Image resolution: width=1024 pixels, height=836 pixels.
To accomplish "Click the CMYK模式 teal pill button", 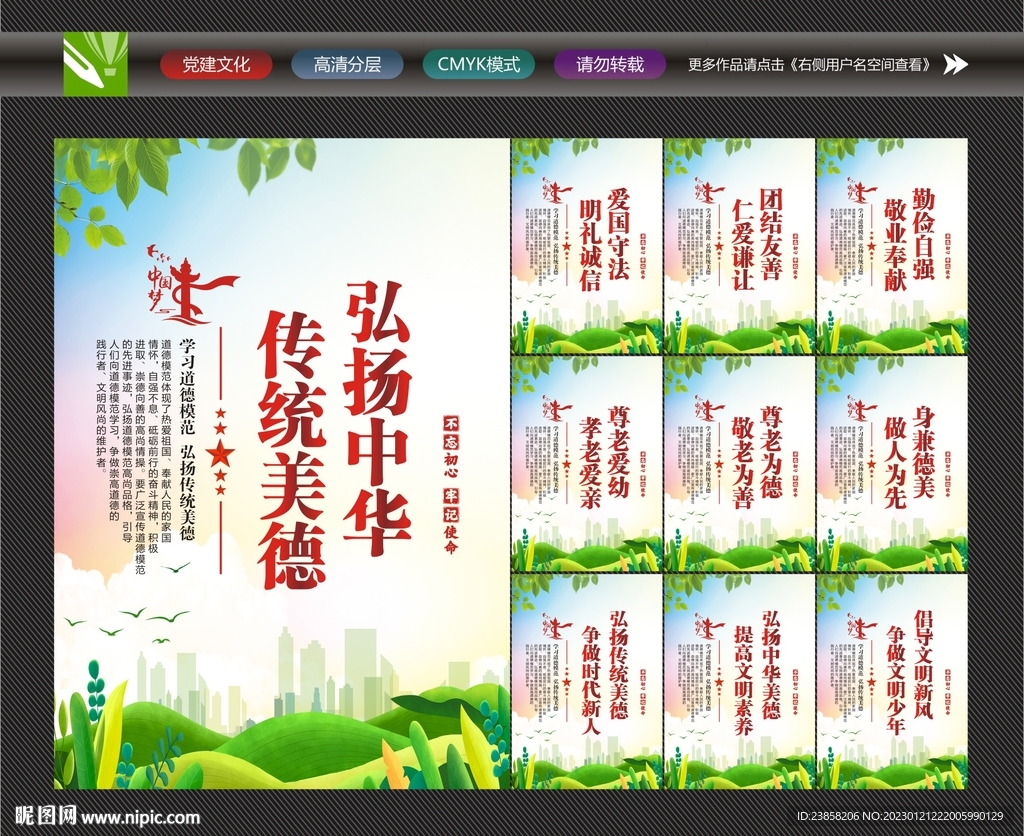I will tap(479, 65).
